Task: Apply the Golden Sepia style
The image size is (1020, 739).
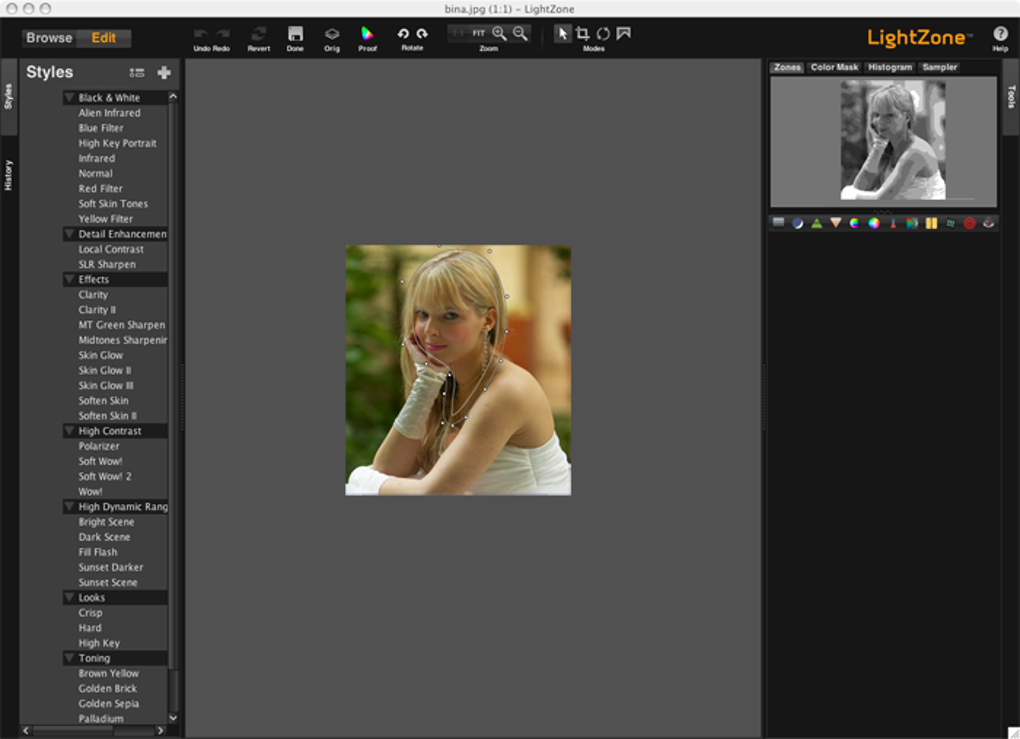Action: coord(108,704)
